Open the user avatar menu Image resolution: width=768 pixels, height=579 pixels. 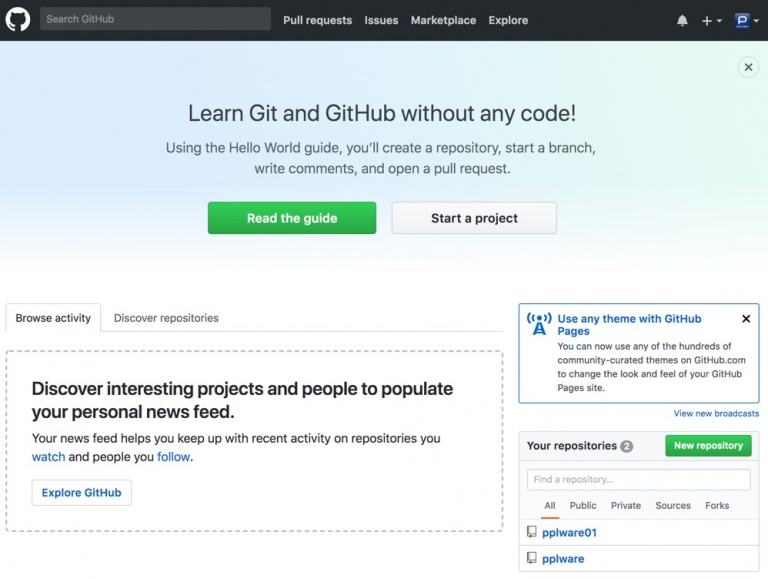pyautogui.click(x=746, y=21)
